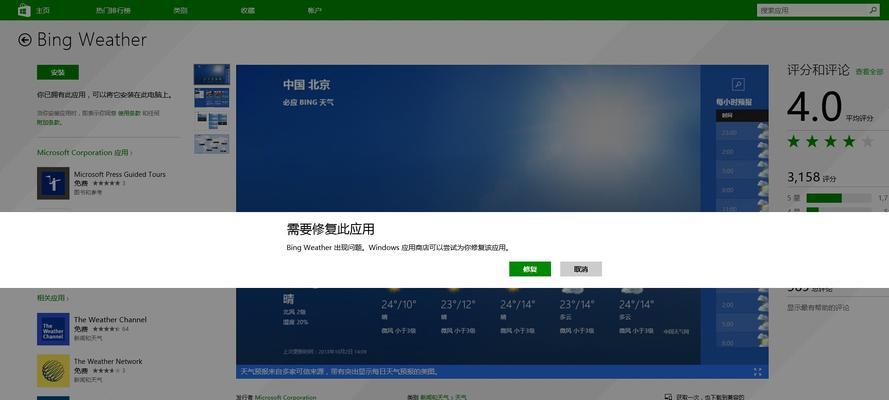
Task: Click the weather data sources caption bar
Action: point(502,372)
